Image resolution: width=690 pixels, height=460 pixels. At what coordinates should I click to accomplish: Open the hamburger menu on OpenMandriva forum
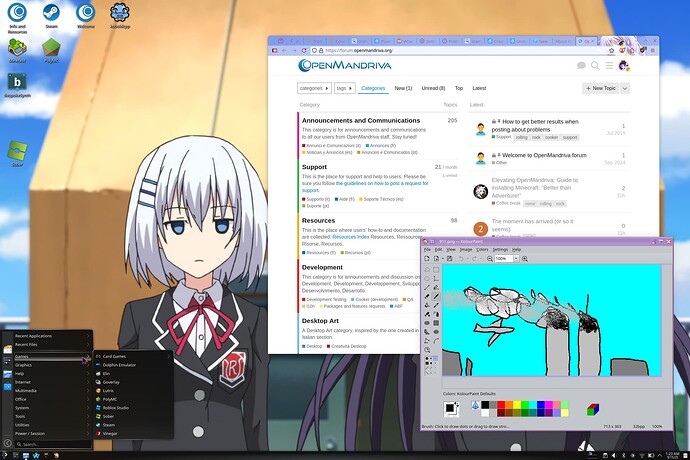[x=609, y=66]
